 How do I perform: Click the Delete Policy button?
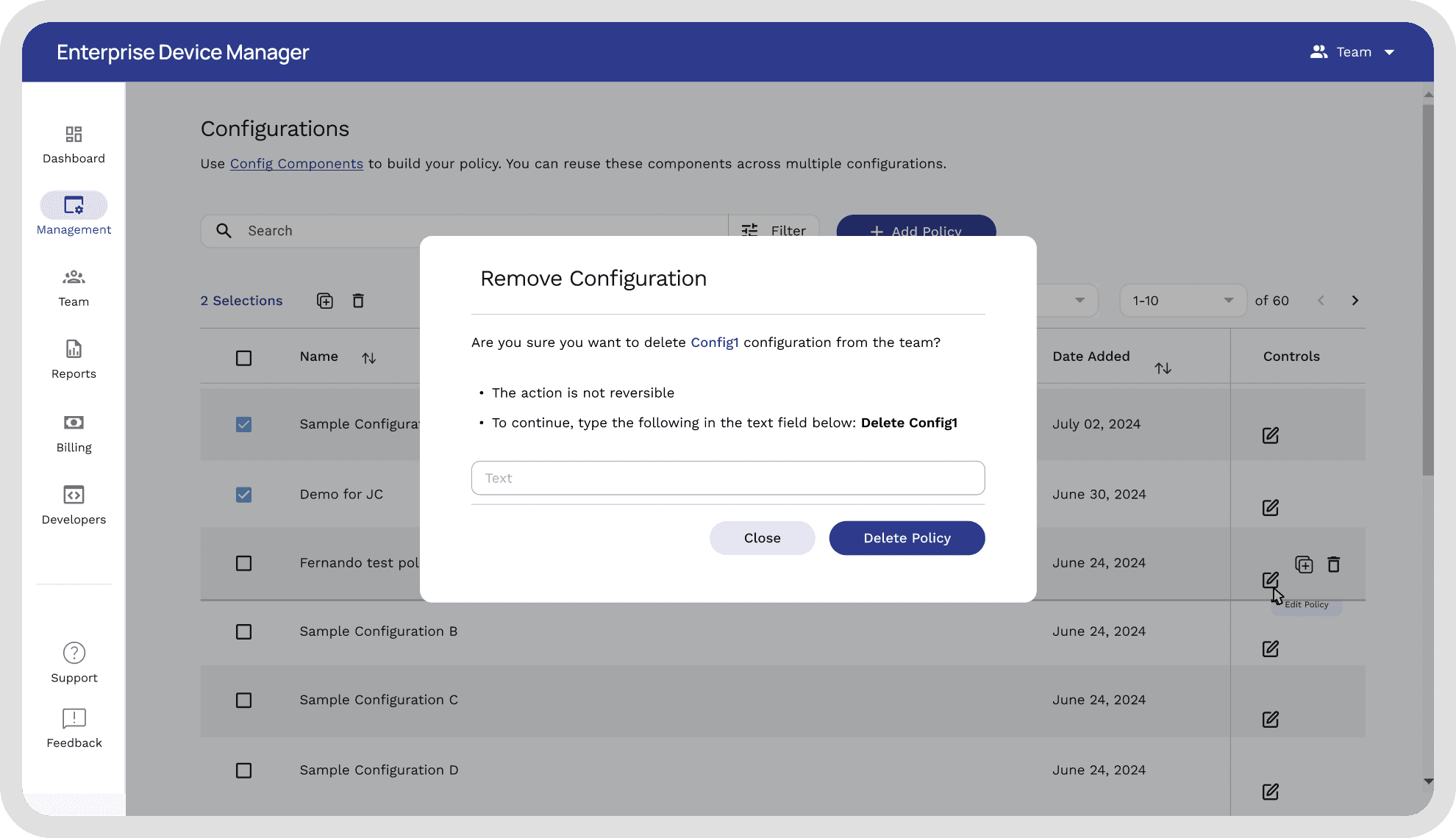[906, 538]
